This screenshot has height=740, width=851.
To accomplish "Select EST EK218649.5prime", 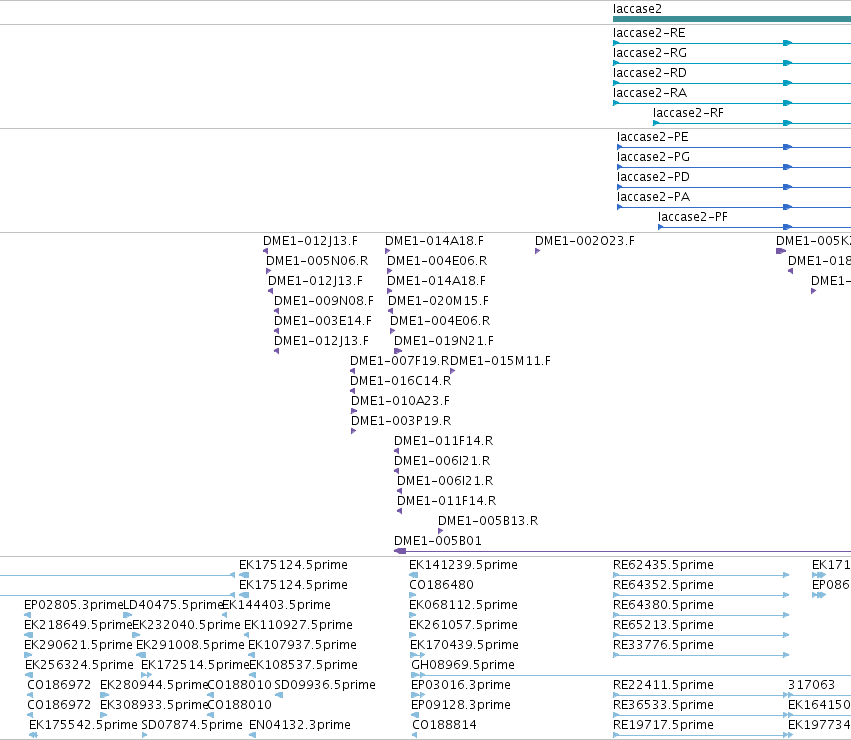I will (78, 625).
